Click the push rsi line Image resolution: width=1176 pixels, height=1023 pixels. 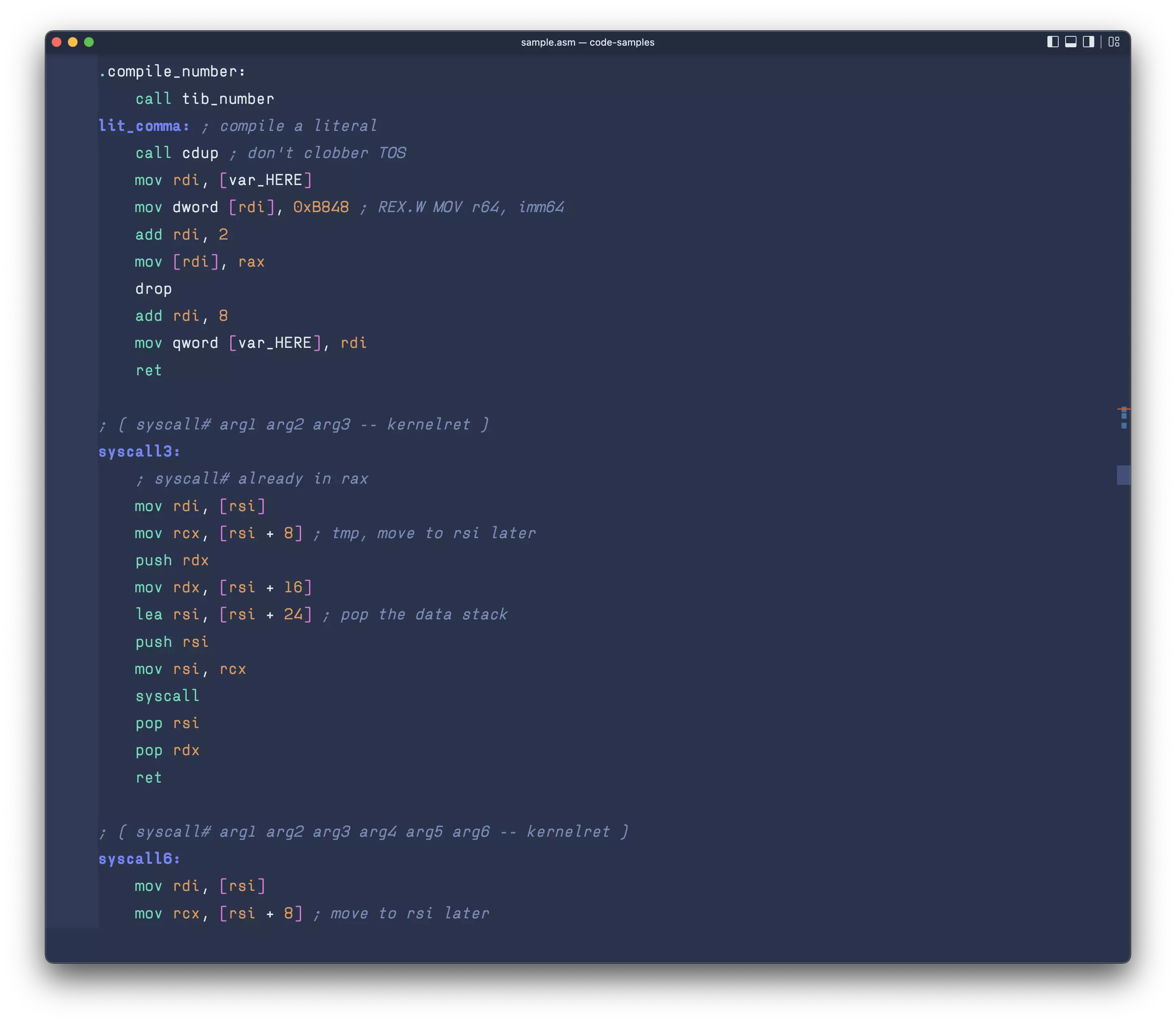(172, 642)
